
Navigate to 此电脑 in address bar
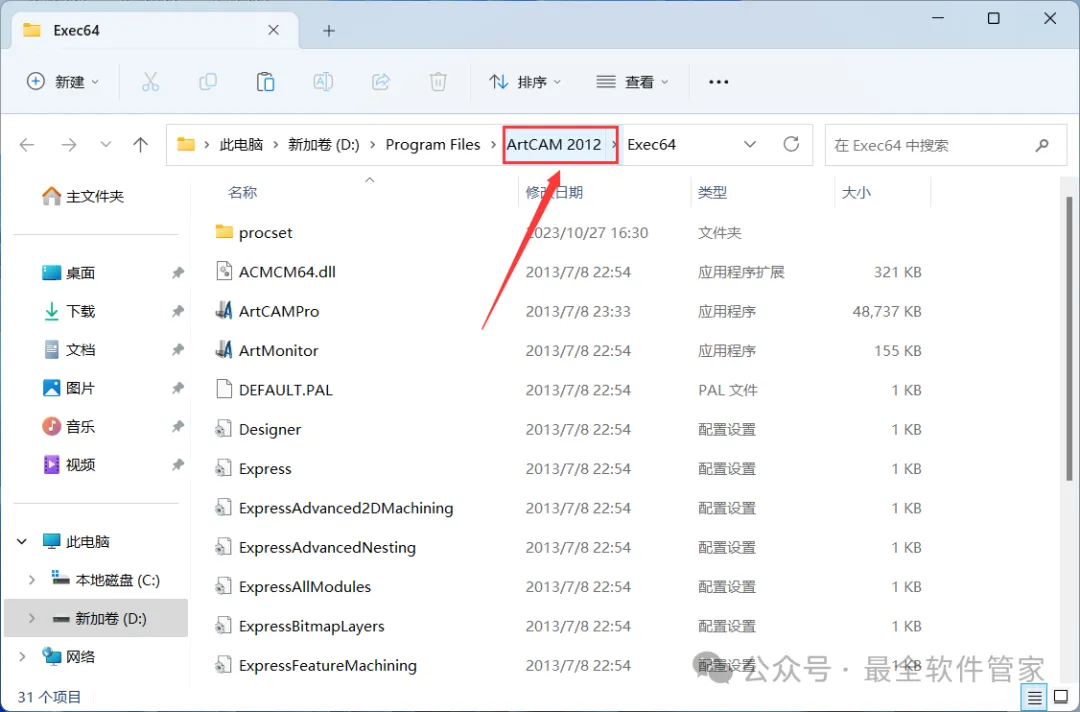241,145
